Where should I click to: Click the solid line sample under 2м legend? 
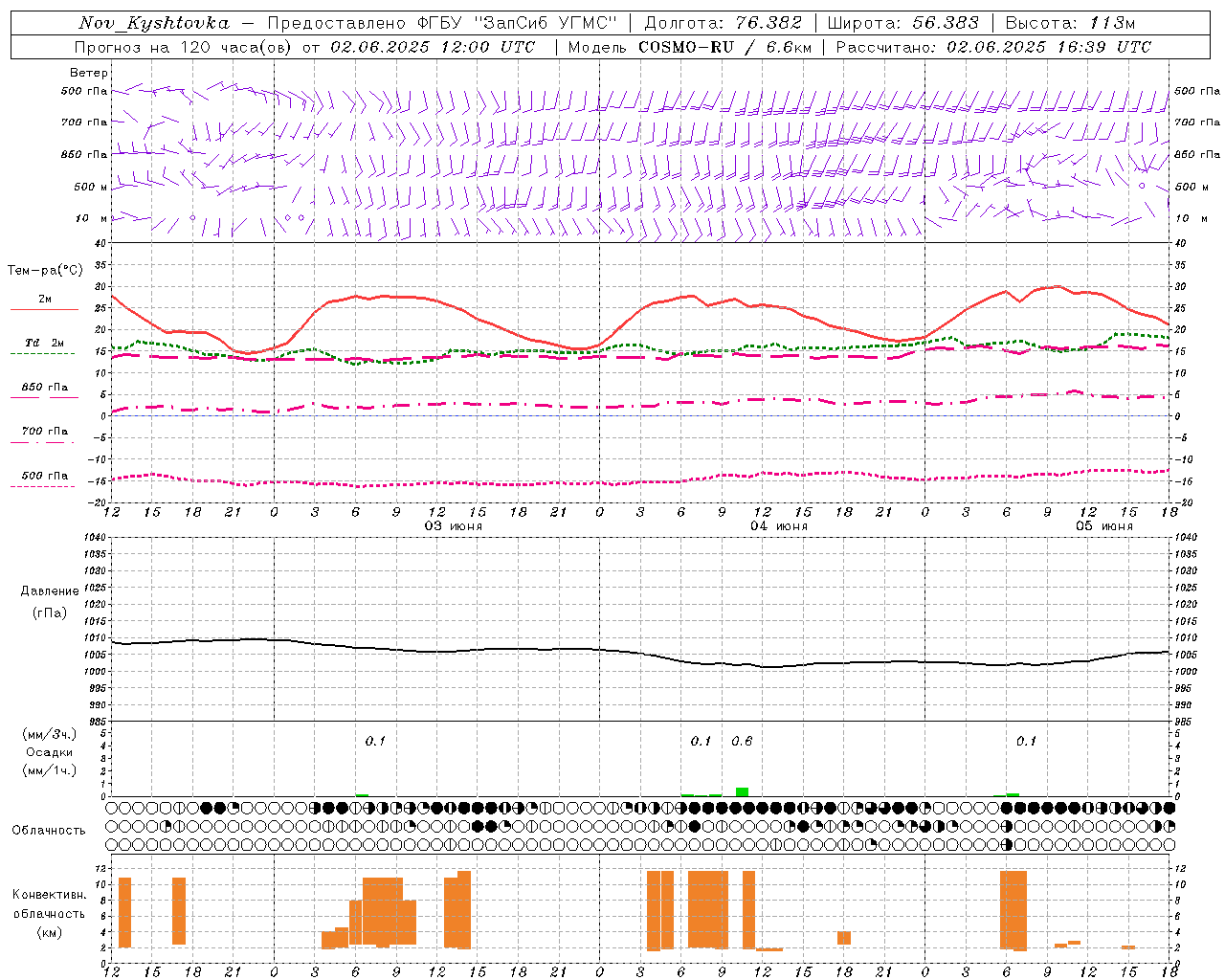pos(44,309)
